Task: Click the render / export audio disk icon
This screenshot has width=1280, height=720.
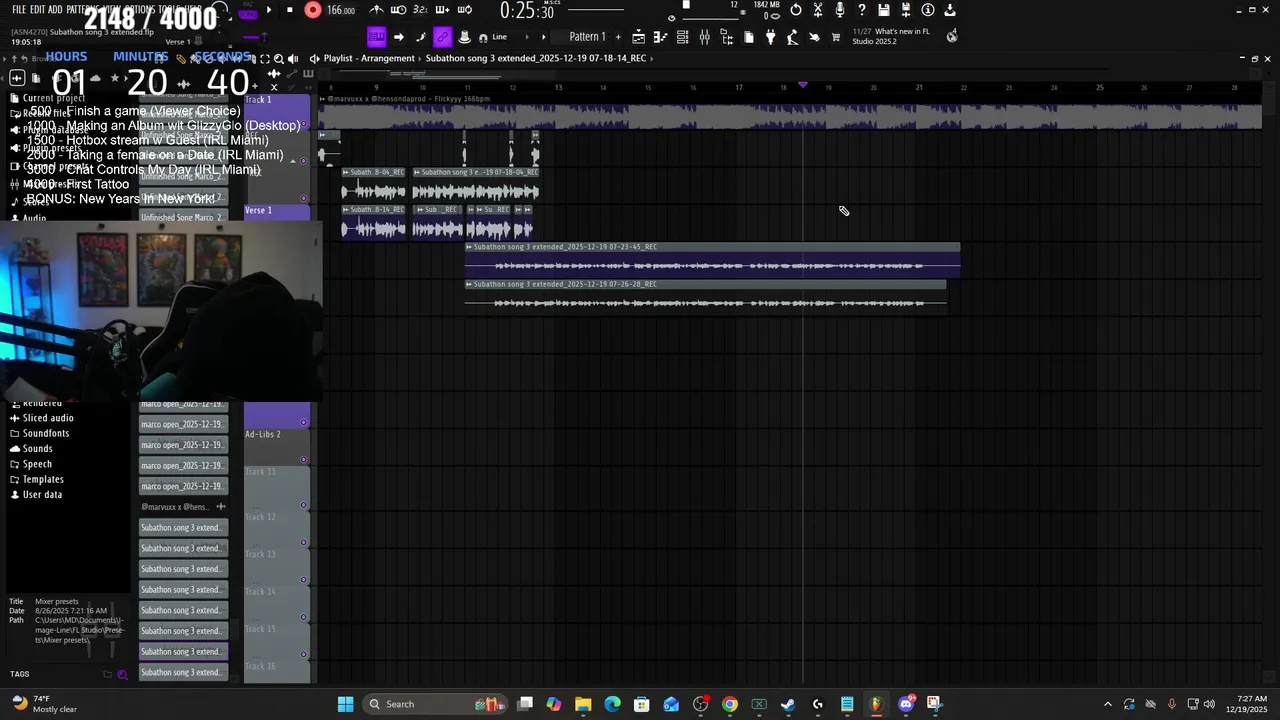Action: tap(906, 10)
